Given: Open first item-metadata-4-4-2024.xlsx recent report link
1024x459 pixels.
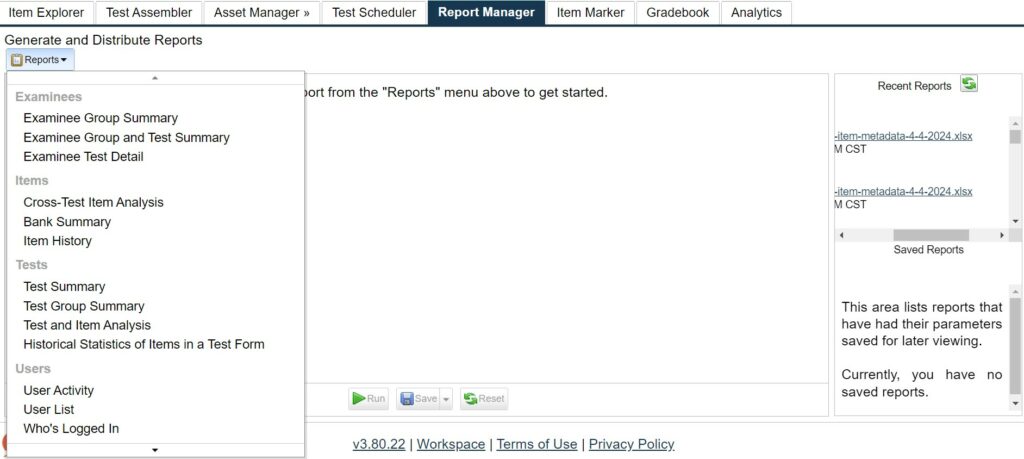Looking at the screenshot, I should 904,136.
